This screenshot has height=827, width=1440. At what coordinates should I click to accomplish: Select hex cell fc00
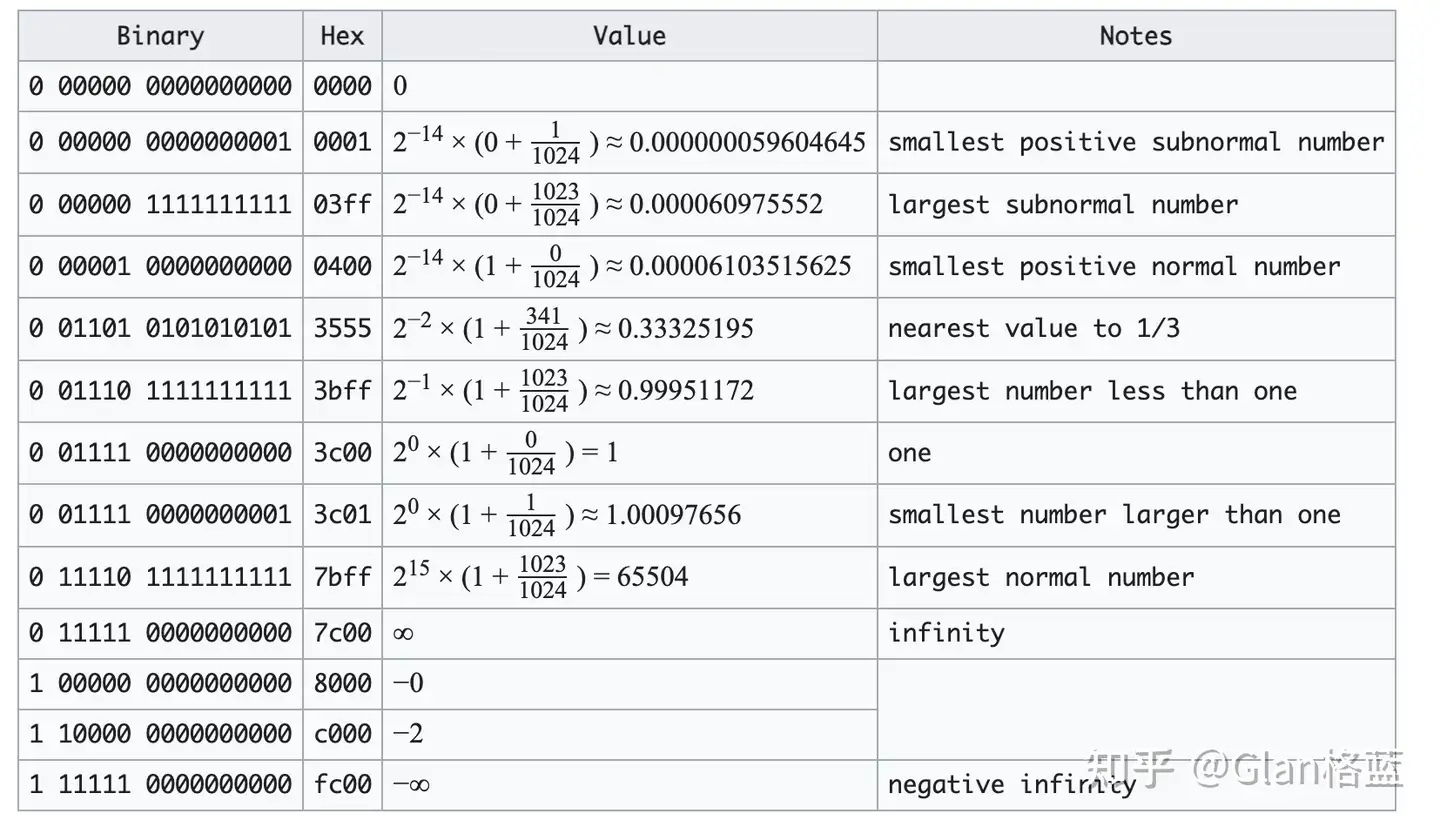click(x=342, y=784)
